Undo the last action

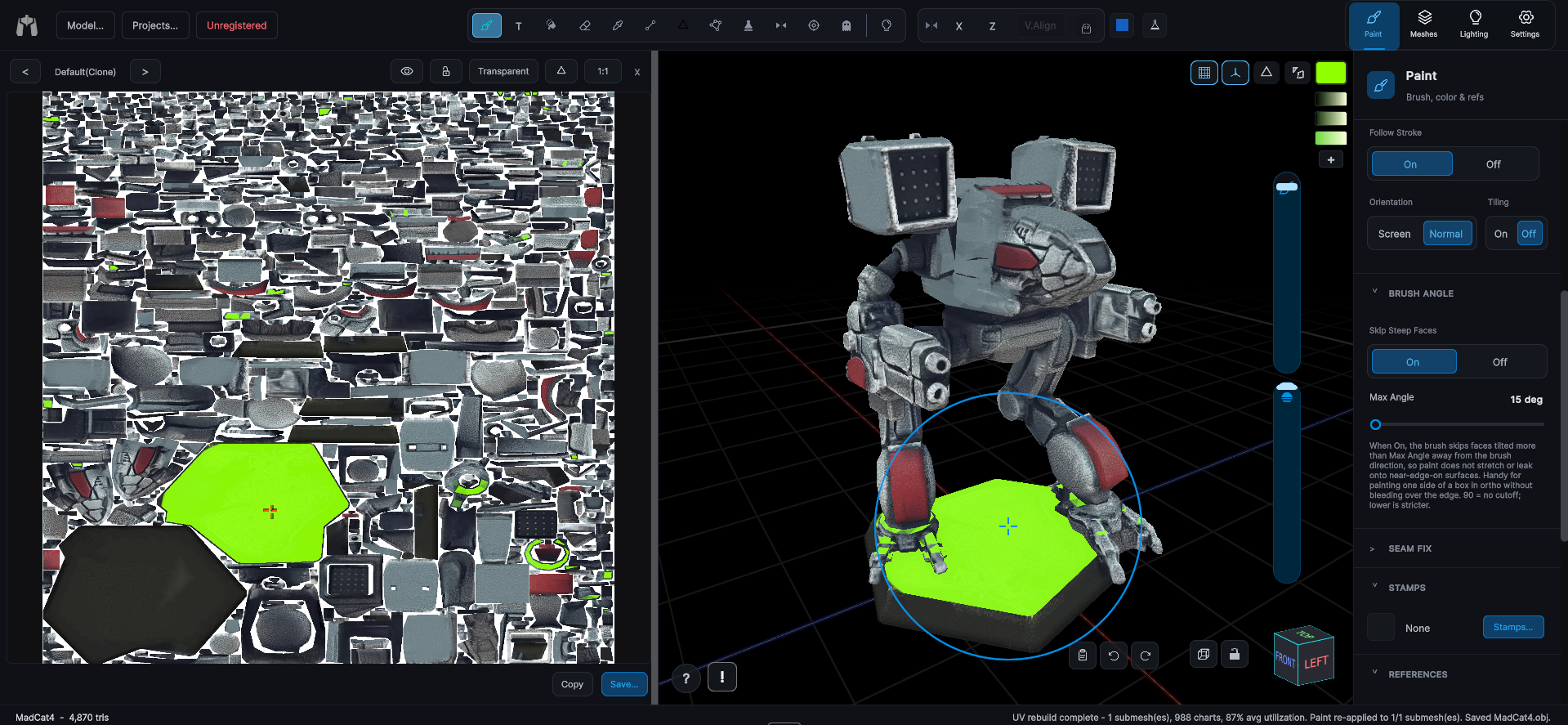[x=1114, y=655]
